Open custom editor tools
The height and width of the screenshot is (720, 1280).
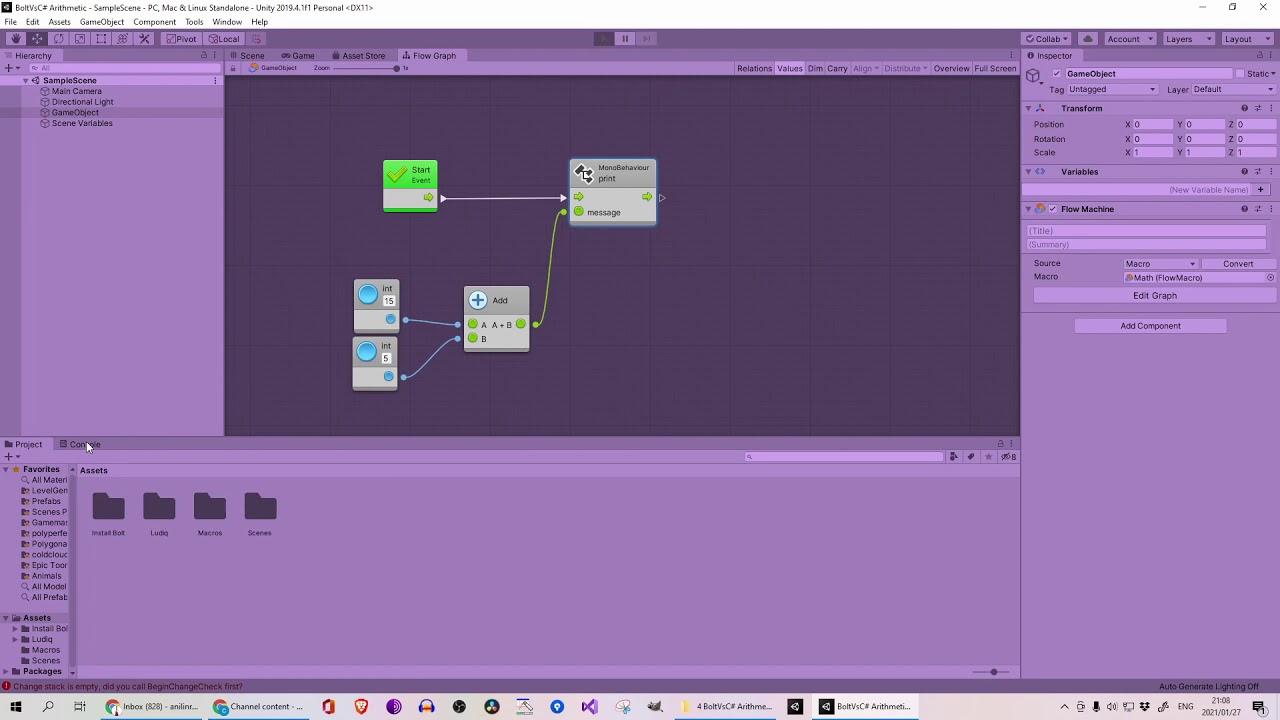(x=144, y=39)
